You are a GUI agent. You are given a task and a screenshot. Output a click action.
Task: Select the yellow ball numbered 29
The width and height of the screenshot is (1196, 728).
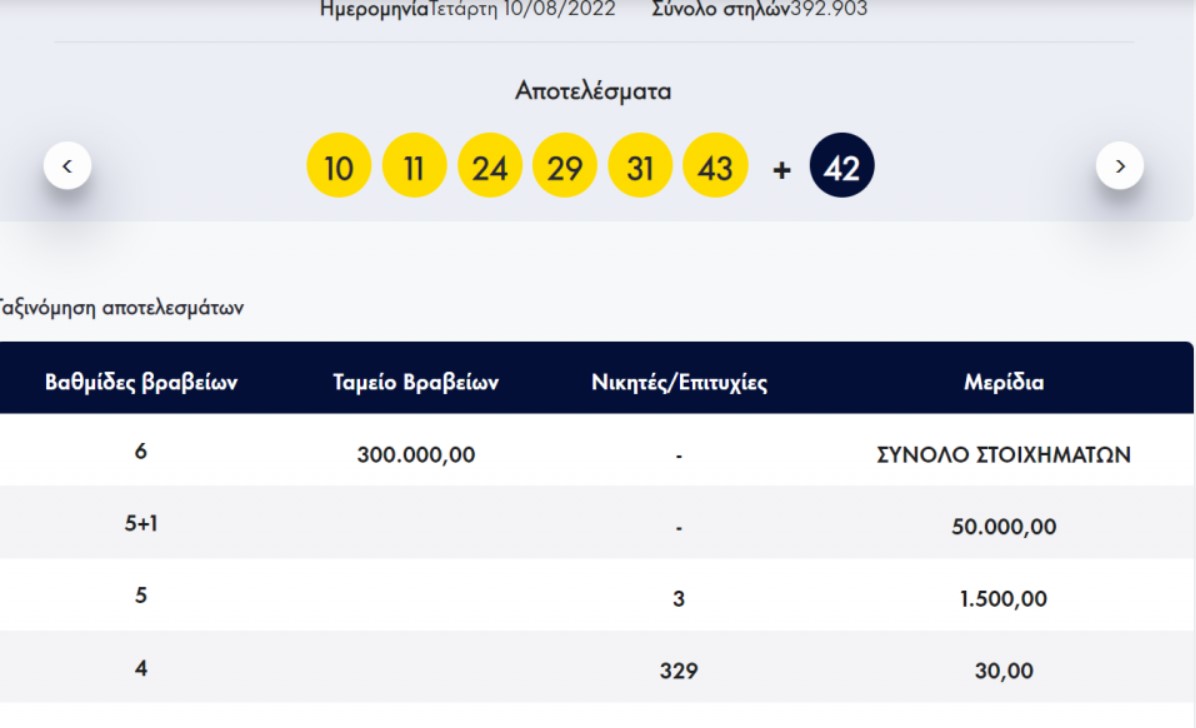click(565, 165)
